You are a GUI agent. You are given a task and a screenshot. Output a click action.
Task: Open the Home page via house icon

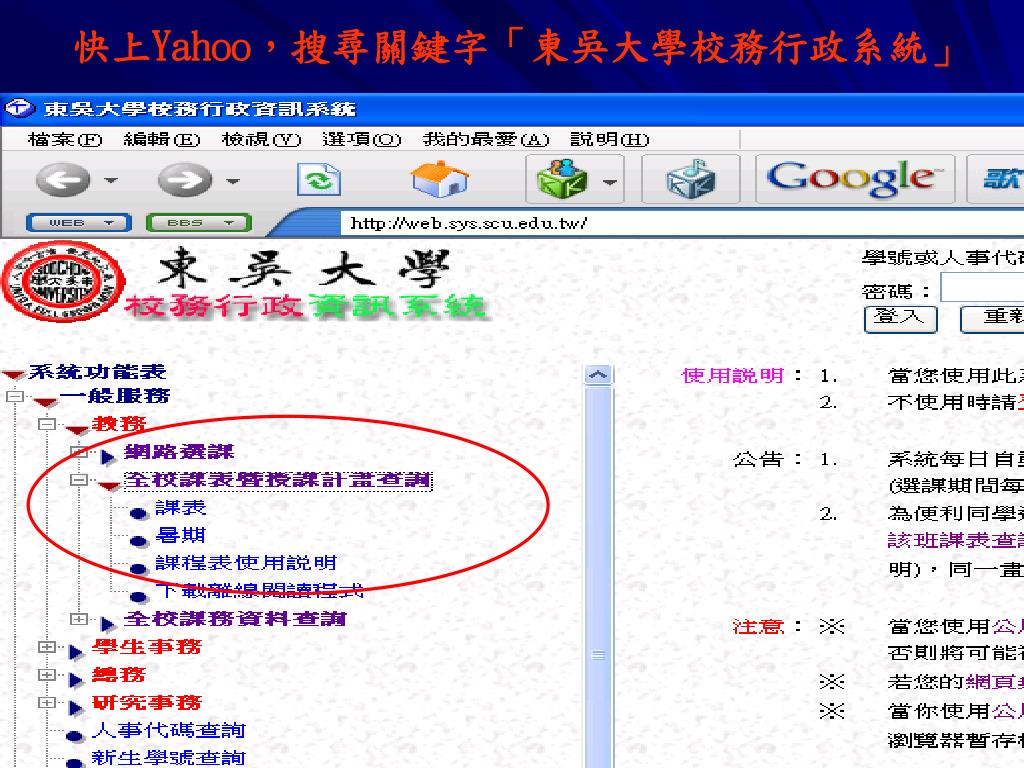(440, 179)
